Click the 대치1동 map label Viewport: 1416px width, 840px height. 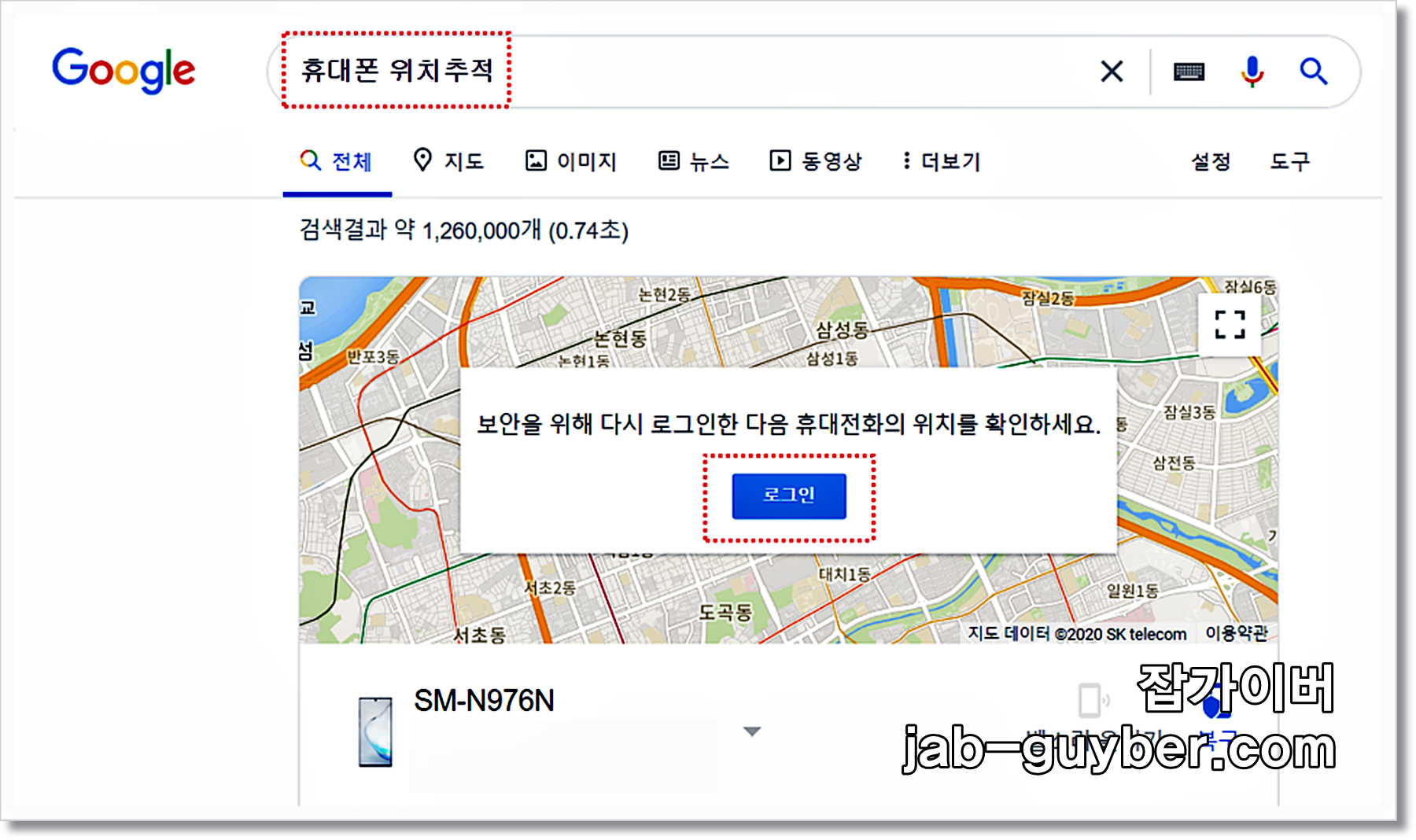(x=845, y=574)
